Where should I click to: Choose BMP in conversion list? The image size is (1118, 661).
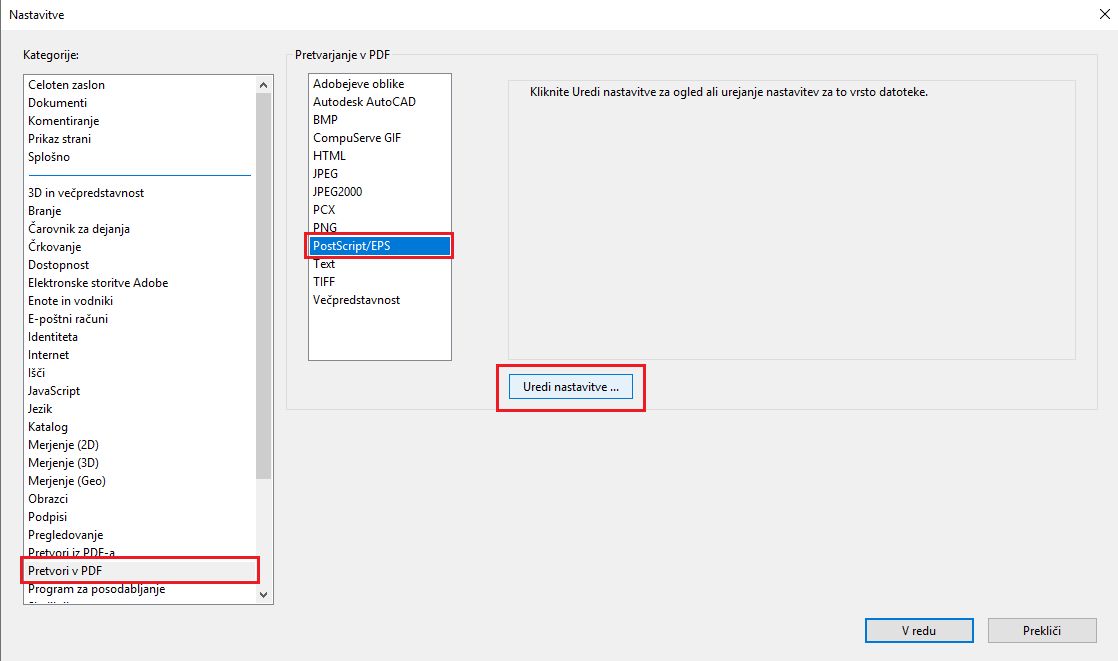(x=325, y=120)
